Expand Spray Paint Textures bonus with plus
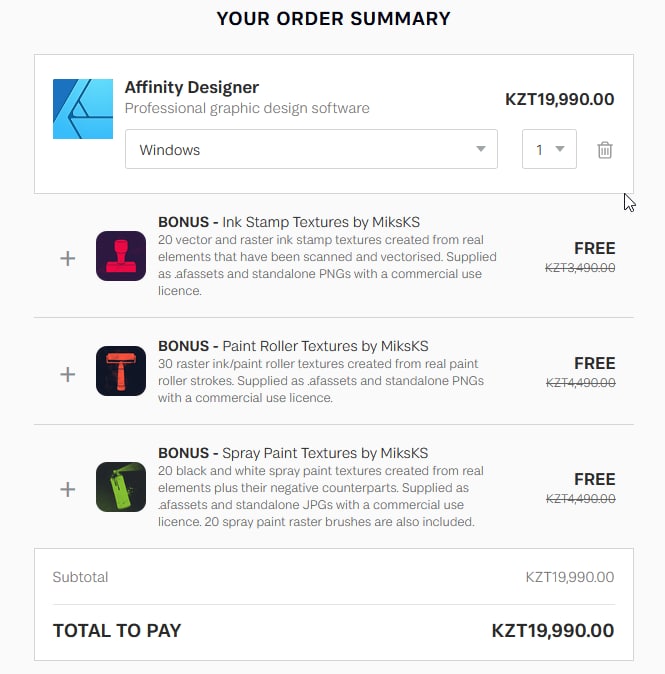The image size is (665, 674). point(68,489)
